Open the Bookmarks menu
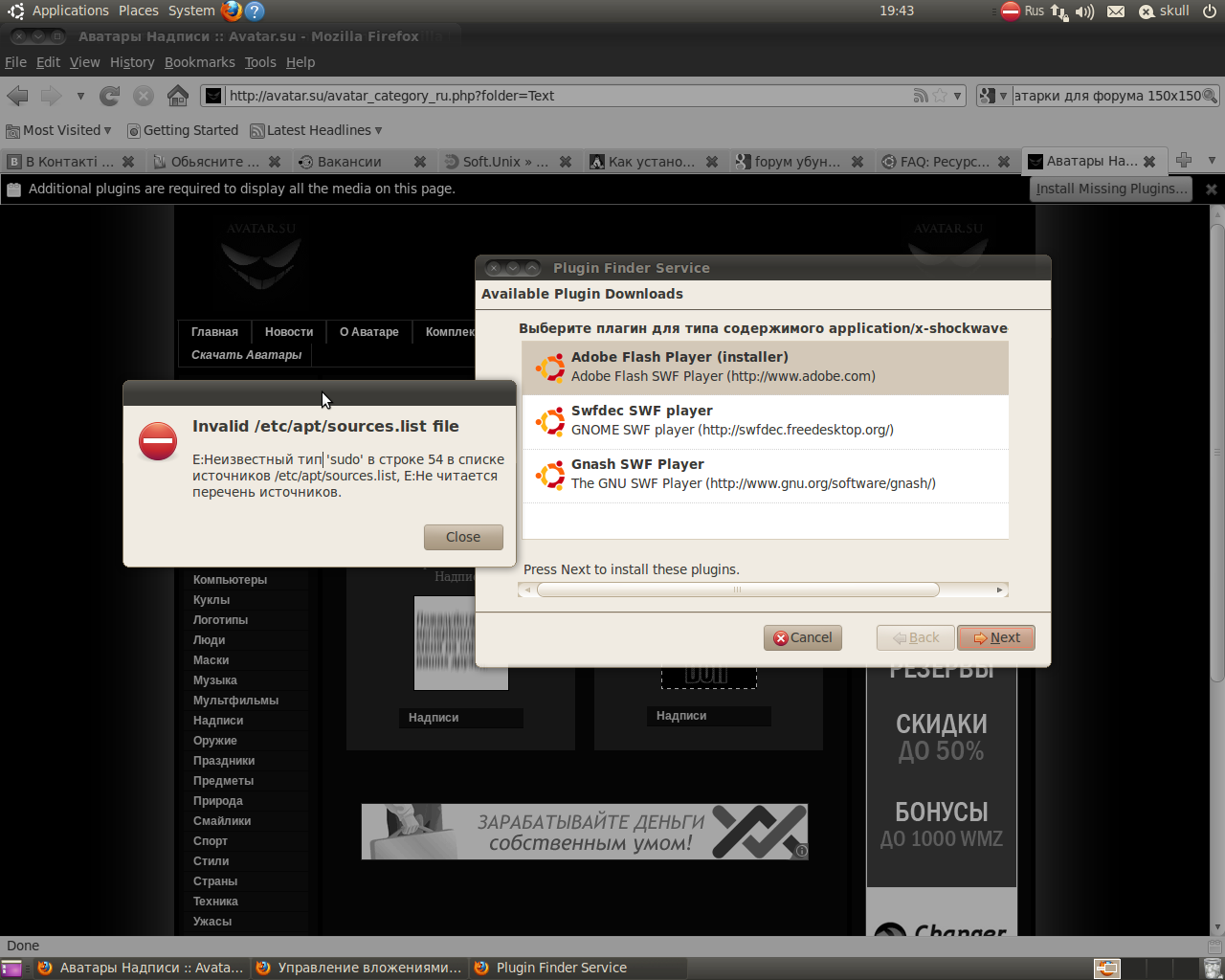The height and width of the screenshot is (980, 1225). (x=199, y=62)
